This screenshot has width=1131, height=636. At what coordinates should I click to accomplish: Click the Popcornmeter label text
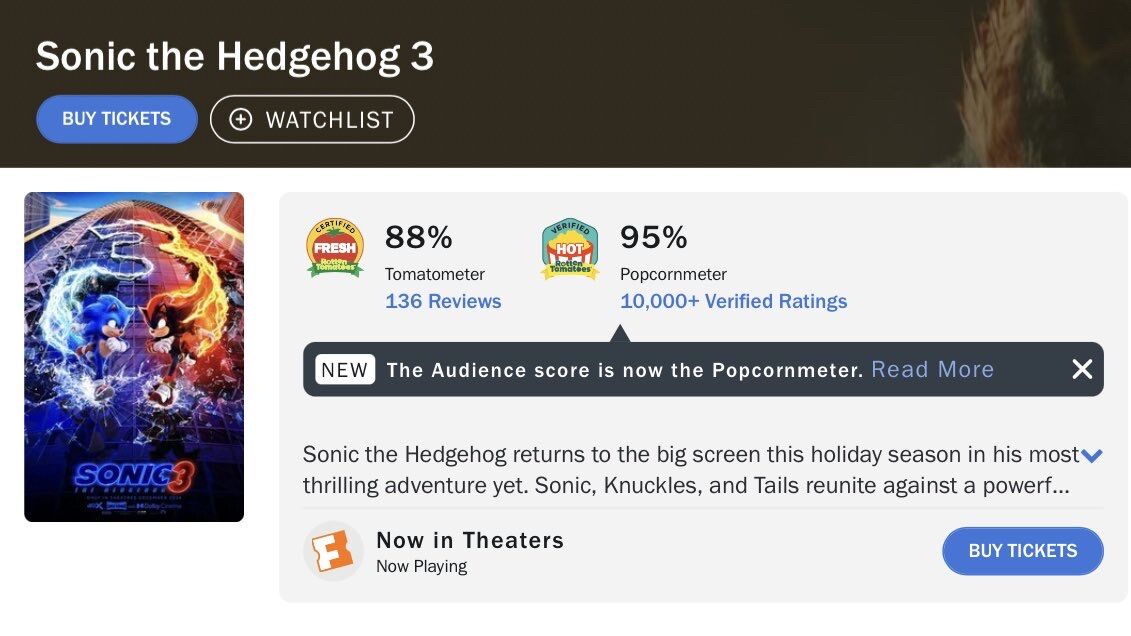(x=673, y=274)
